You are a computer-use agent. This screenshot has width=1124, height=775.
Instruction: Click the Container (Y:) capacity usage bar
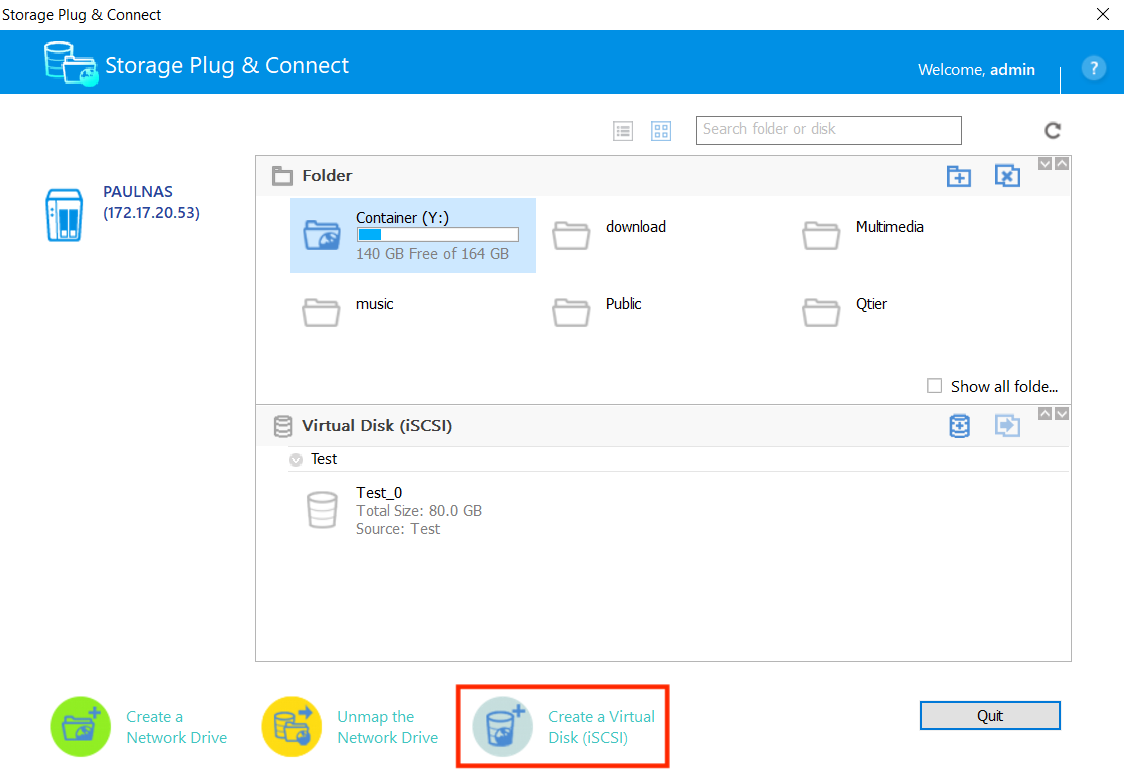tap(437, 234)
